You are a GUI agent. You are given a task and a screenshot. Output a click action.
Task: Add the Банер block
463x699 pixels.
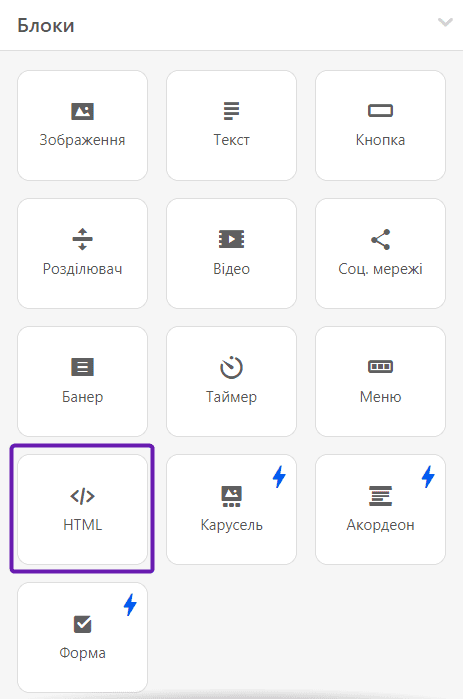[82, 382]
